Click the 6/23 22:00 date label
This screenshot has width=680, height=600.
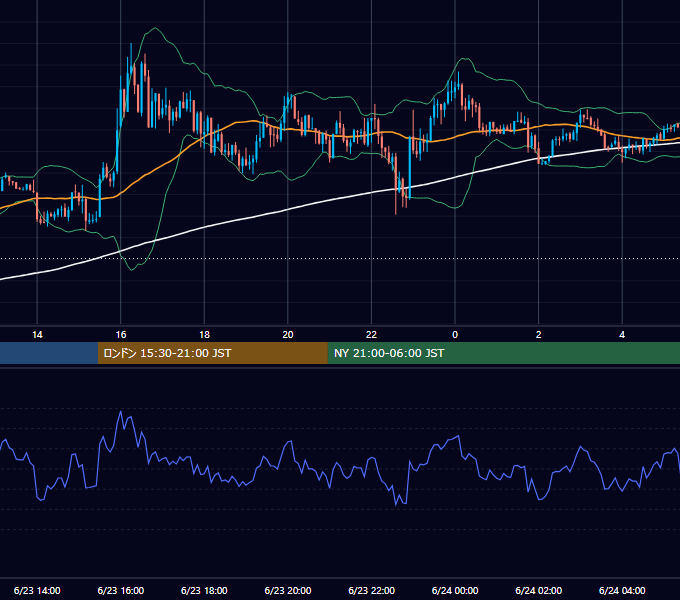tap(371, 590)
